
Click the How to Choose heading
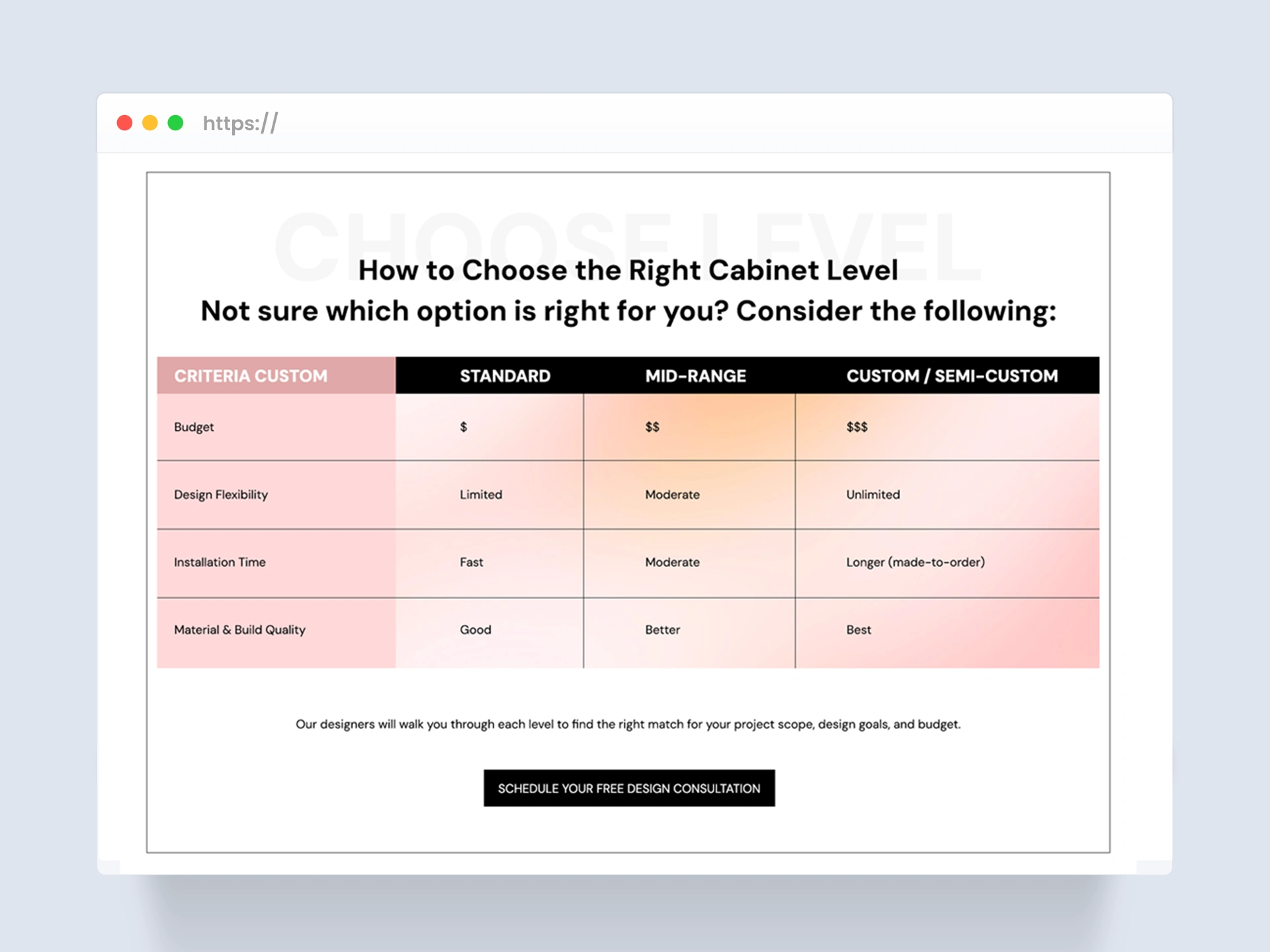(628, 270)
